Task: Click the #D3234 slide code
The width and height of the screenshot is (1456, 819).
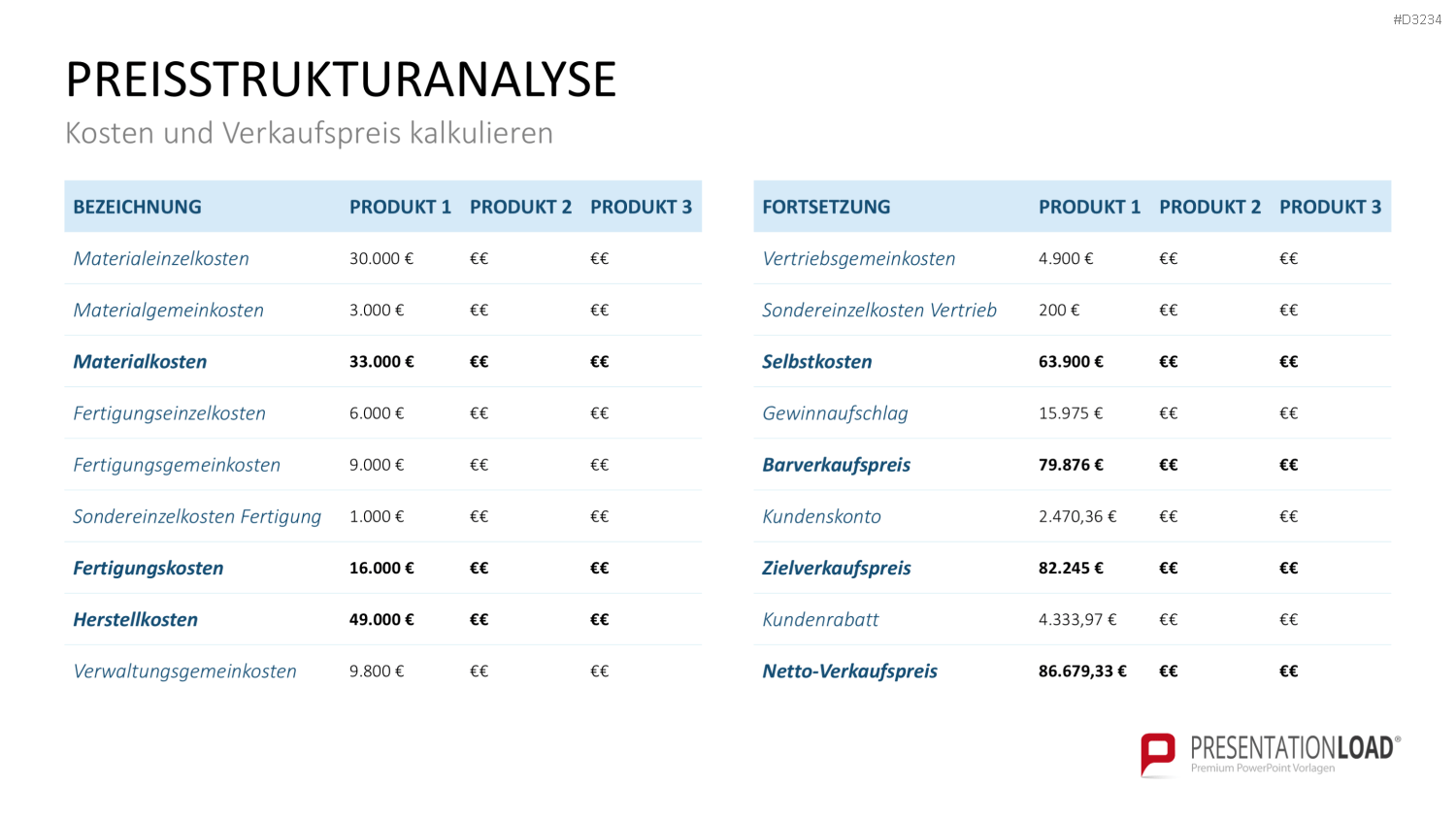Action: click(x=1417, y=19)
